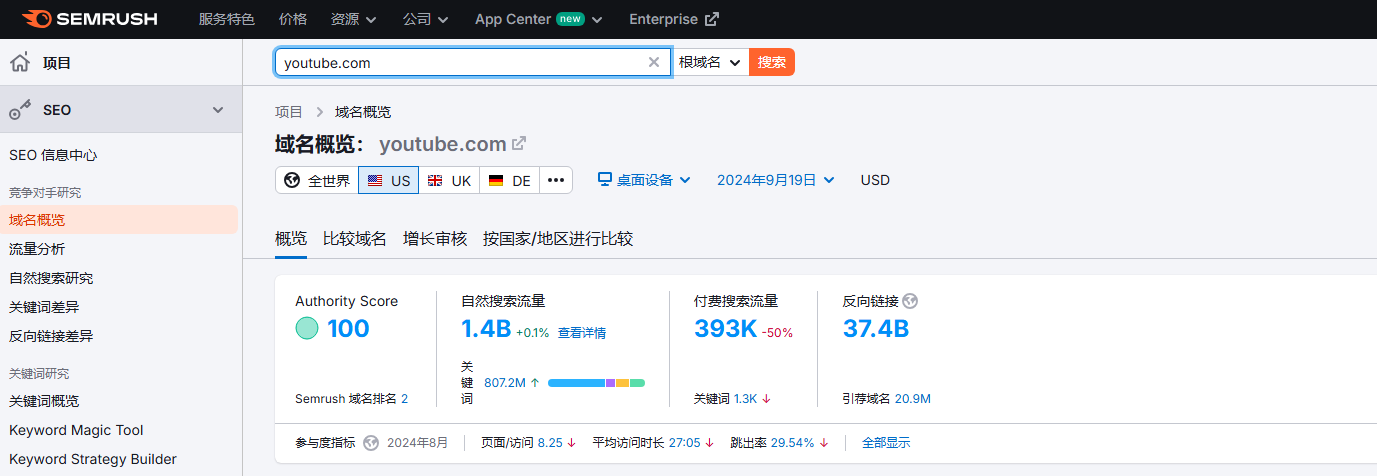Screen dimensions: 1377x476
Task: Select the US country database
Action: [388, 180]
